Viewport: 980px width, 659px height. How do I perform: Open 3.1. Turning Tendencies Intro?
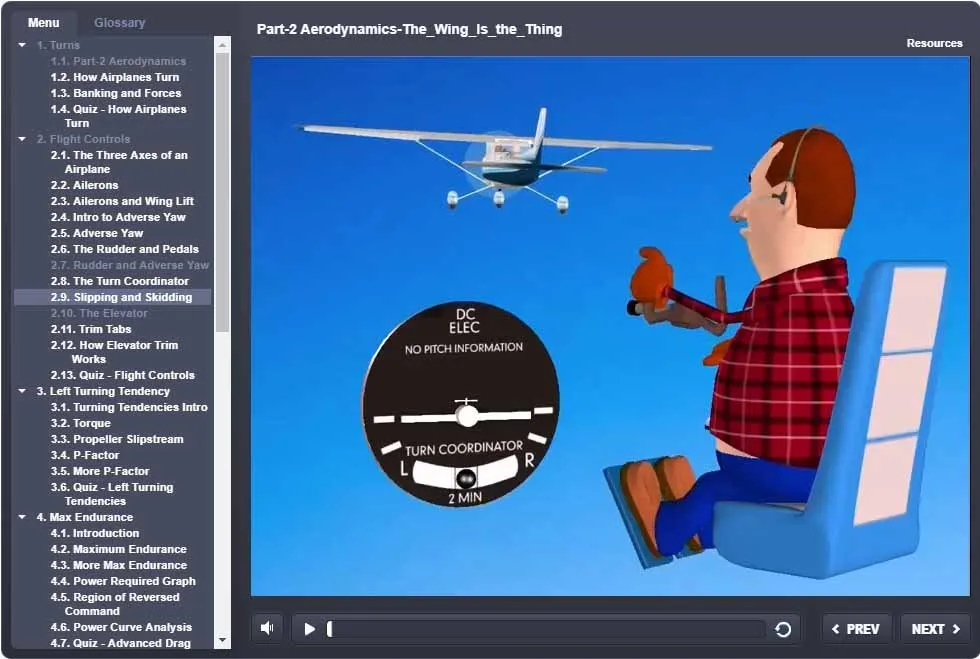[x=129, y=407]
